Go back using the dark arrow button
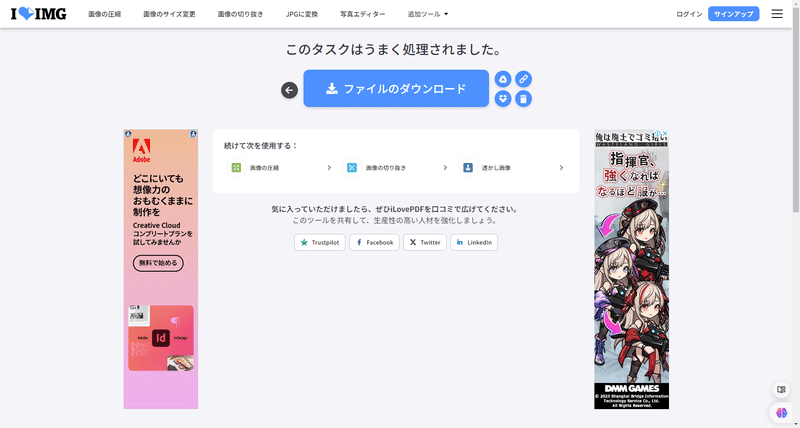Viewport: 800px width, 428px height. pos(289,90)
